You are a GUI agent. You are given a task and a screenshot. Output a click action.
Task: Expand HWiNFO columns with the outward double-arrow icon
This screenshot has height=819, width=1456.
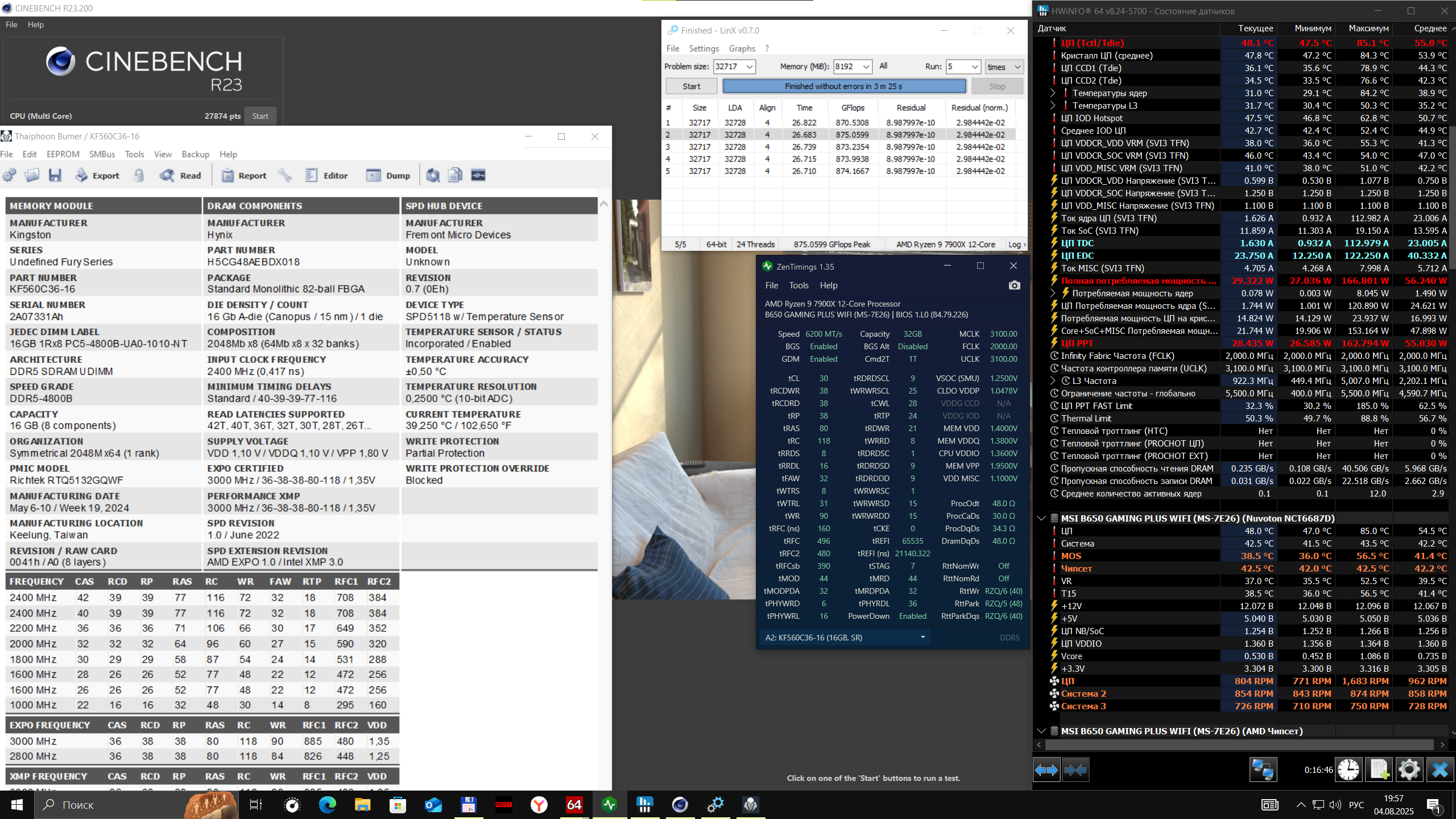(x=1046, y=770)
